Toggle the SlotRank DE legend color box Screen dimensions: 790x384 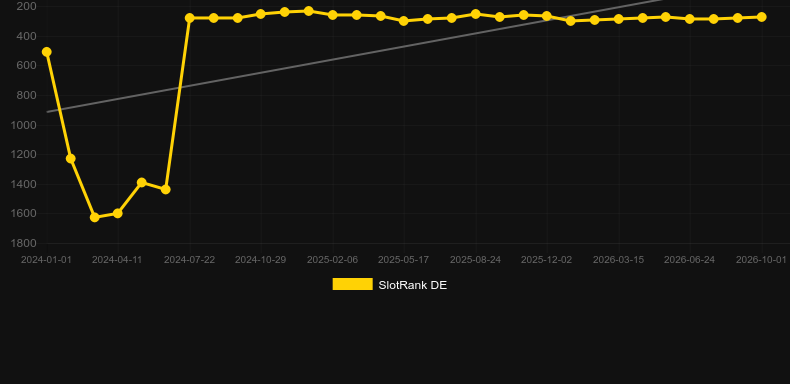click(x=353, y=284)
